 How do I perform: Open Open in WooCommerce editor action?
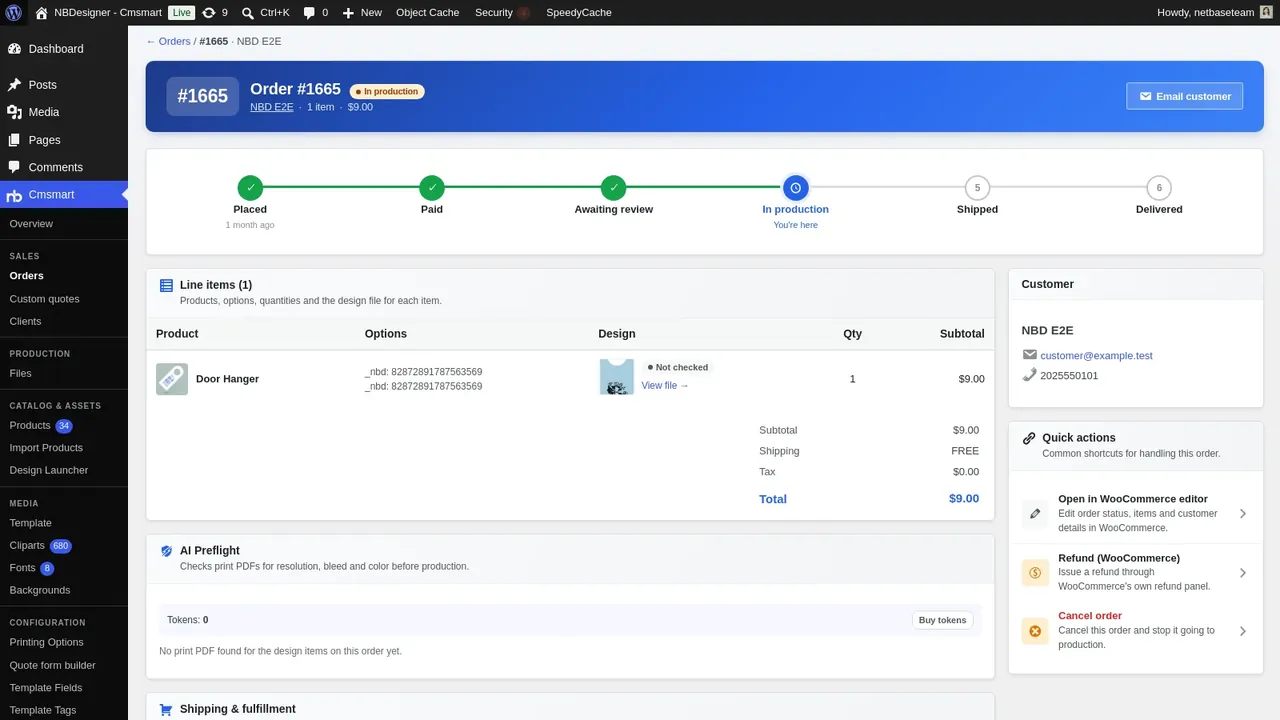pos(1136,513)
